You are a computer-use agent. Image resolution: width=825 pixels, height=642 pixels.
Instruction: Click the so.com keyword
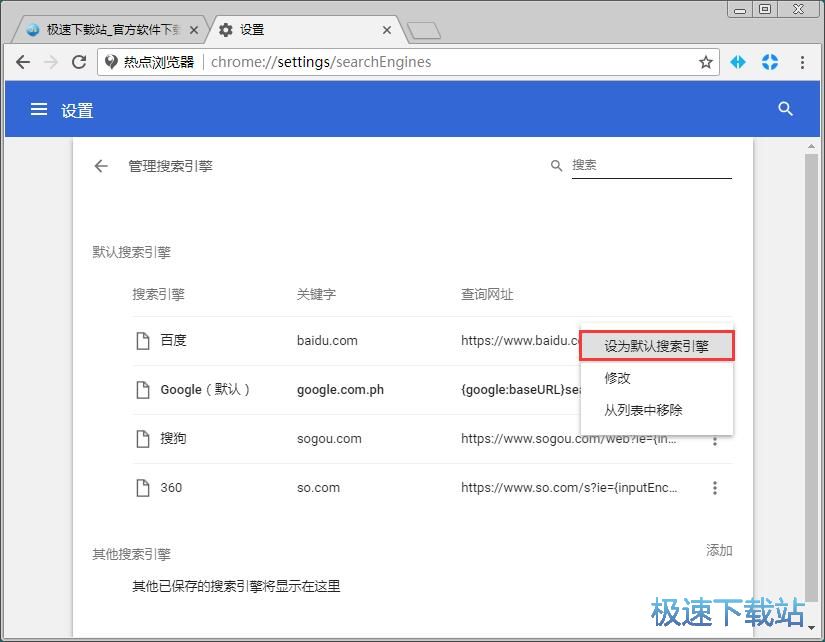[x=318, y=488]
